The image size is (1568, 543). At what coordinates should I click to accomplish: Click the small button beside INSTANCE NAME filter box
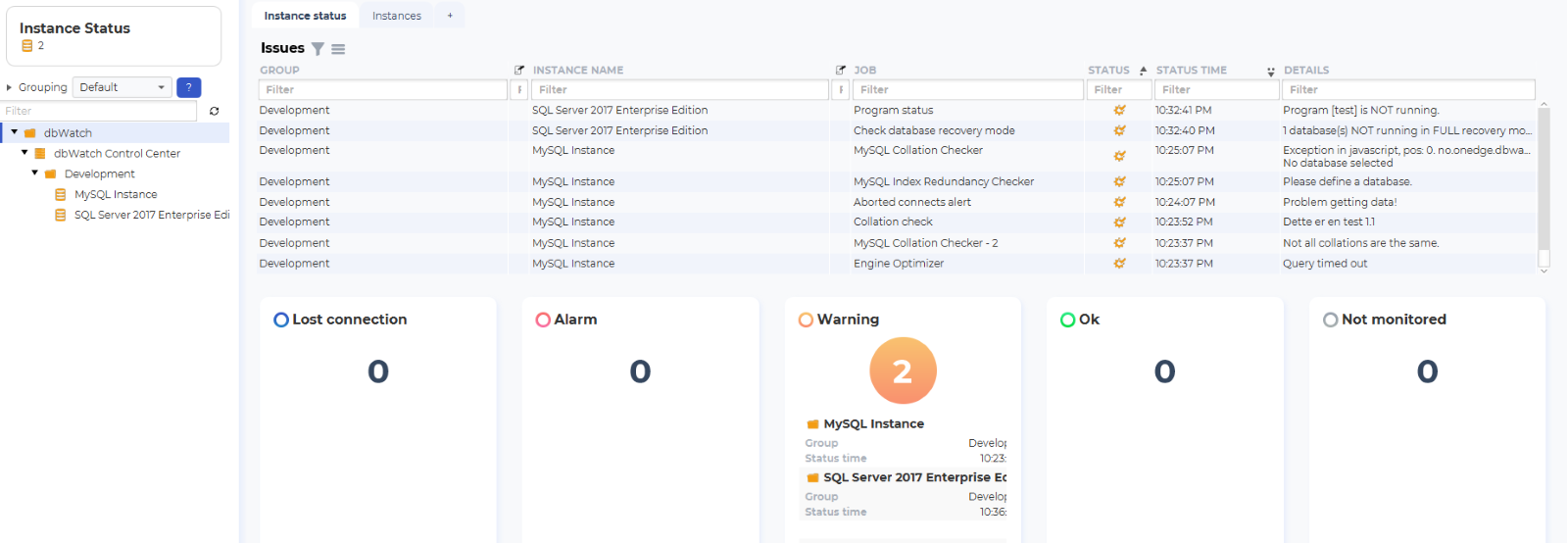(x=841, y=90)
